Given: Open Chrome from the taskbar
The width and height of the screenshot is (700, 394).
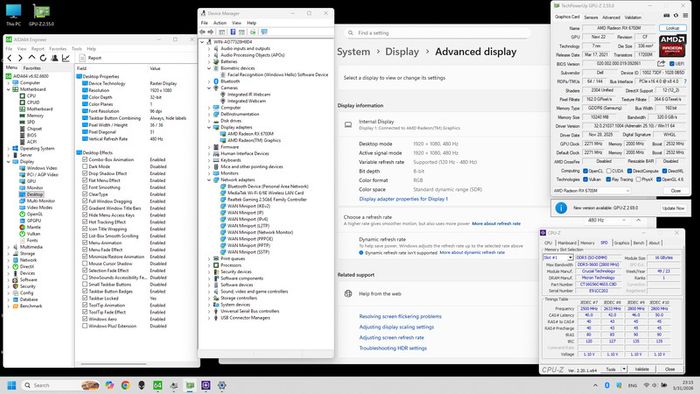Looking at the screenshot, I should coord(125,385).
